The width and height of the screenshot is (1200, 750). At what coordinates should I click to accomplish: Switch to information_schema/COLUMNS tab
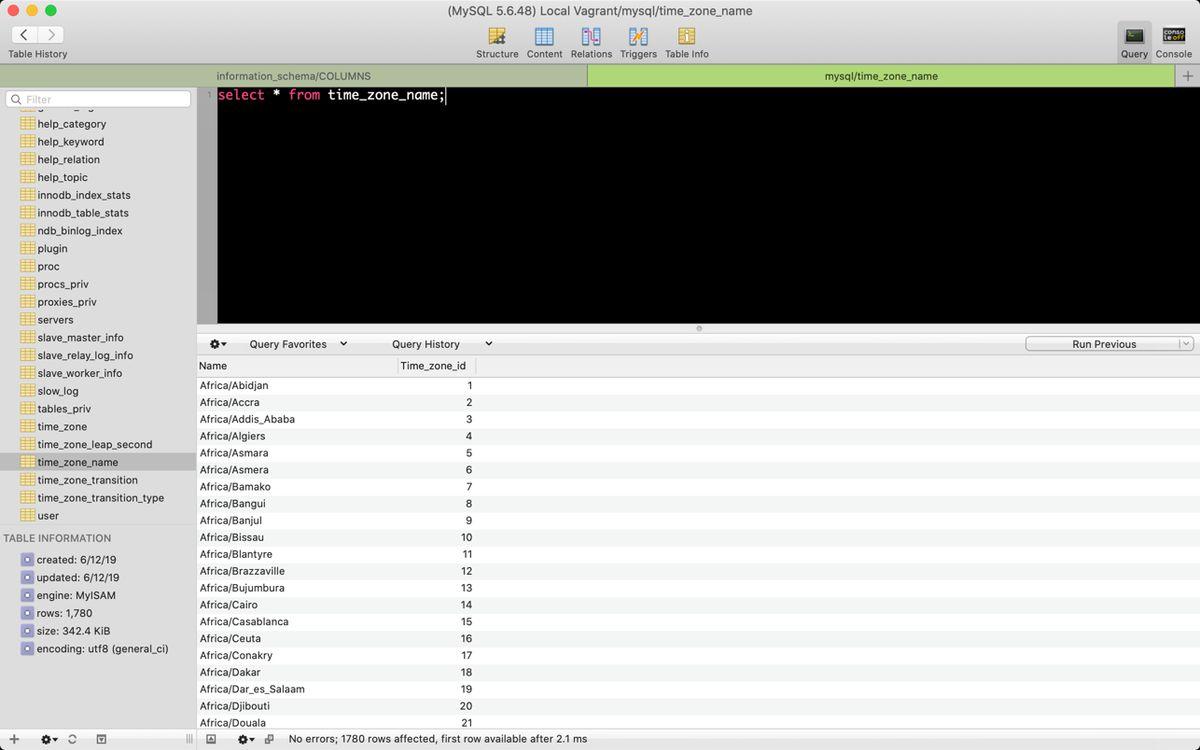pos(293,76)
